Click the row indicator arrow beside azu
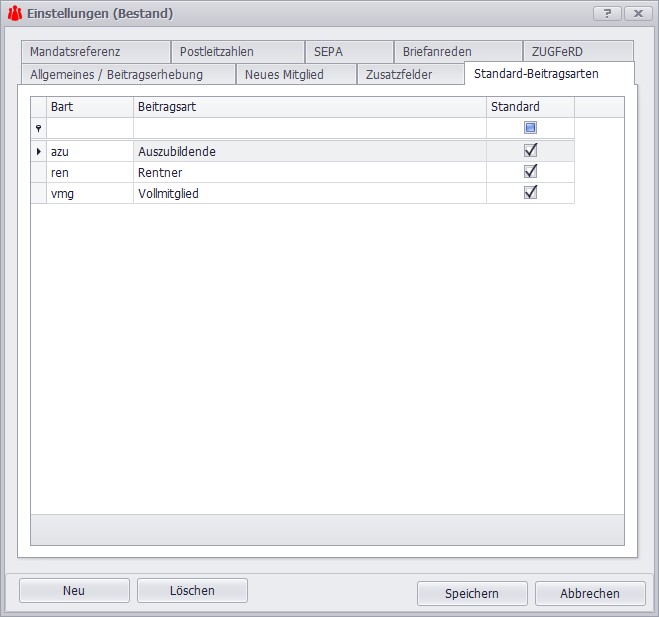Screen dimensions: 659x617 (x=39, y=151)
